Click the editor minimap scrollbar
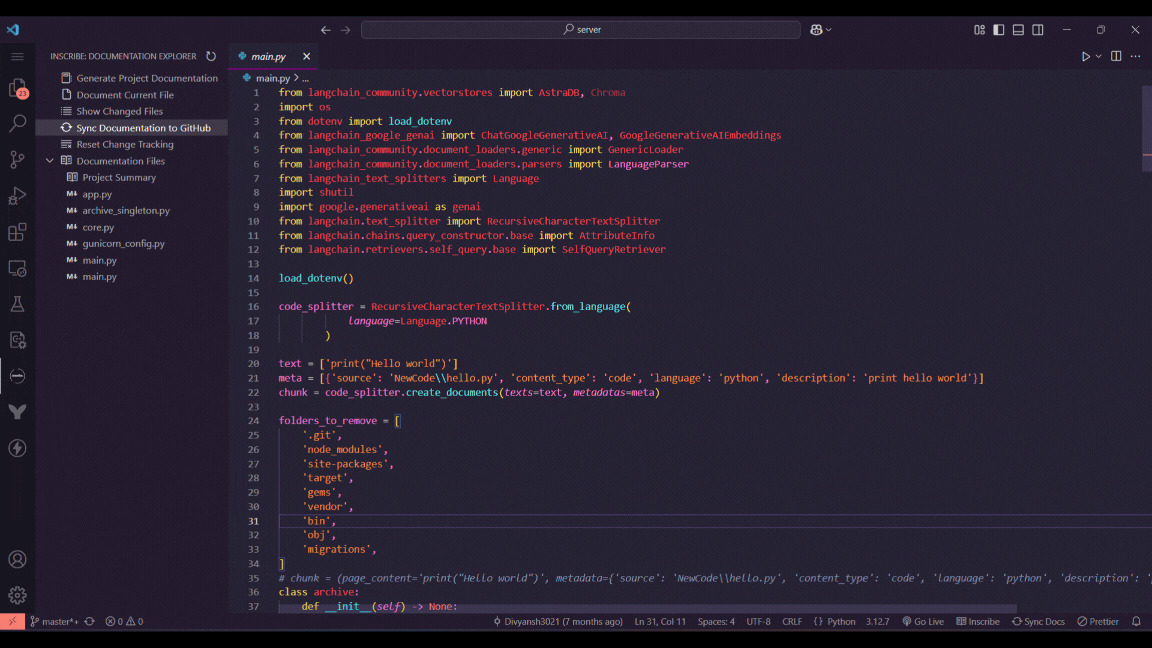The height and width of the screenshot is (648, 1152). [1147, 129]
